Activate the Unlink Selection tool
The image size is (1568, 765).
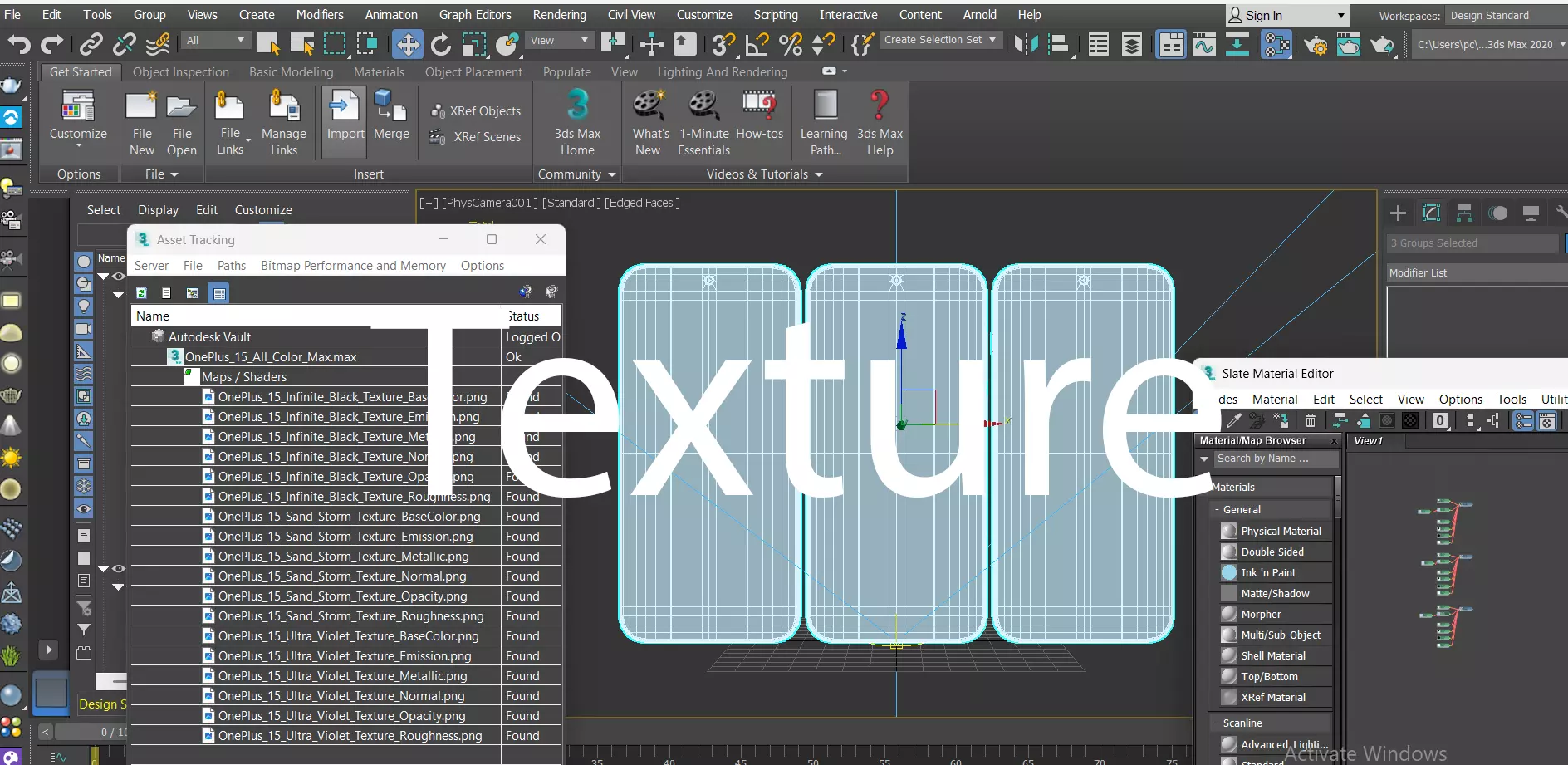point(125,44)
